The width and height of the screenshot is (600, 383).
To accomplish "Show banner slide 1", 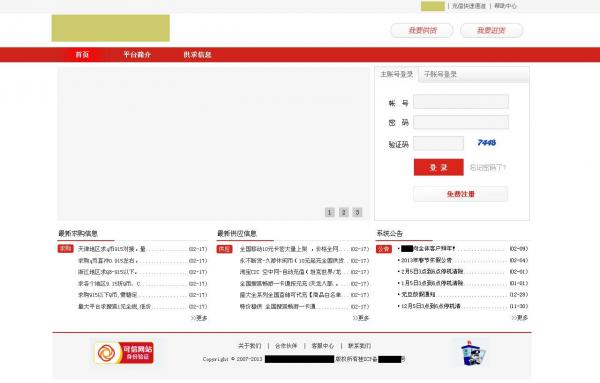I will [329, 212].
